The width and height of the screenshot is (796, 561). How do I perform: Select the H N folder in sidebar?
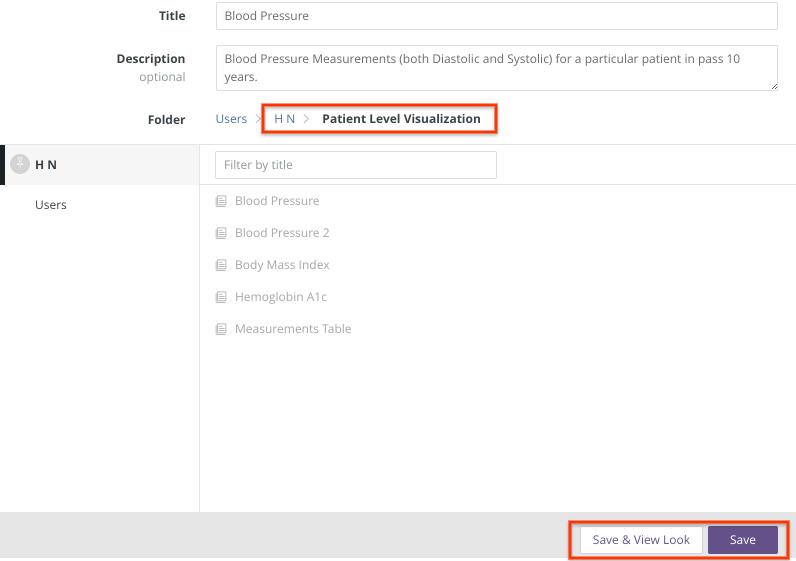46,165
